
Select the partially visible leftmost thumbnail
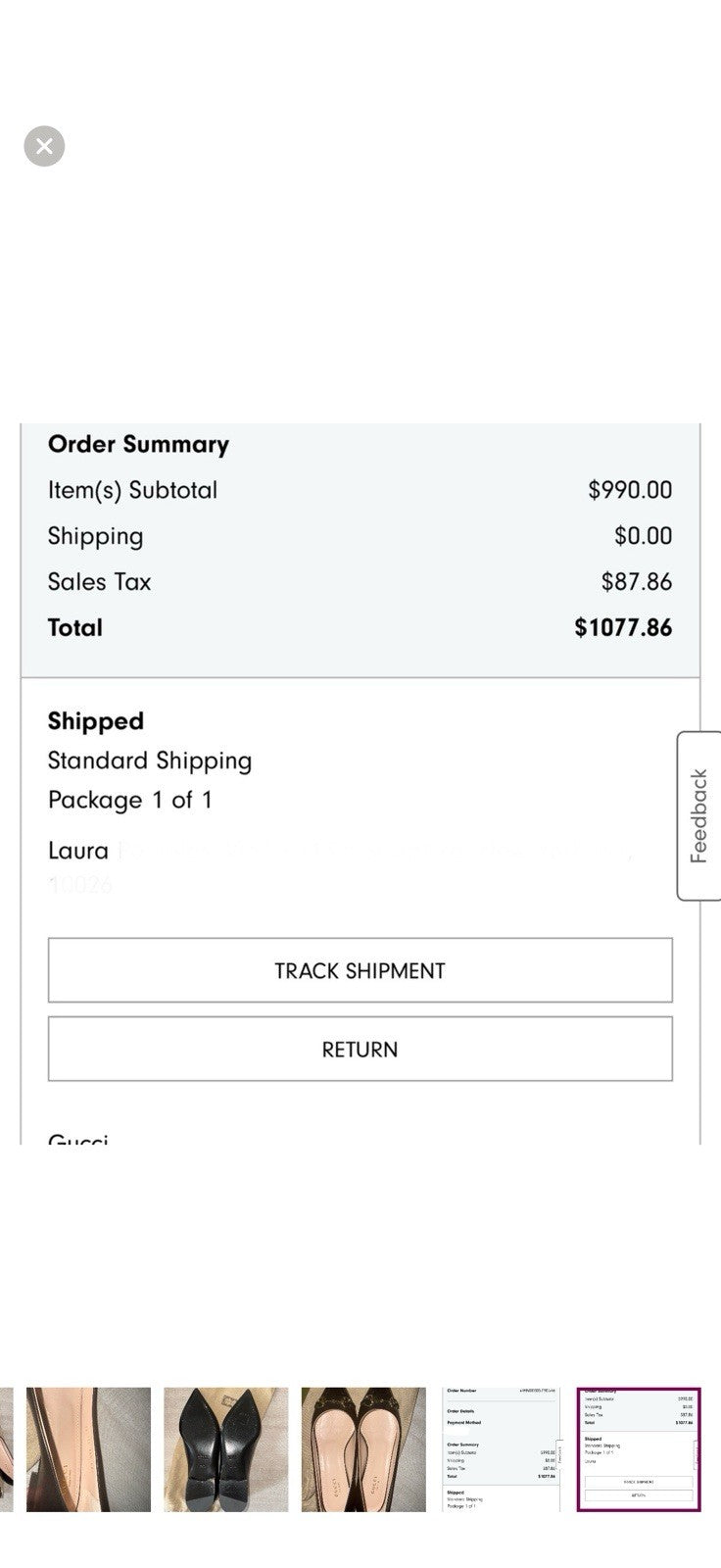[6, 1448]
